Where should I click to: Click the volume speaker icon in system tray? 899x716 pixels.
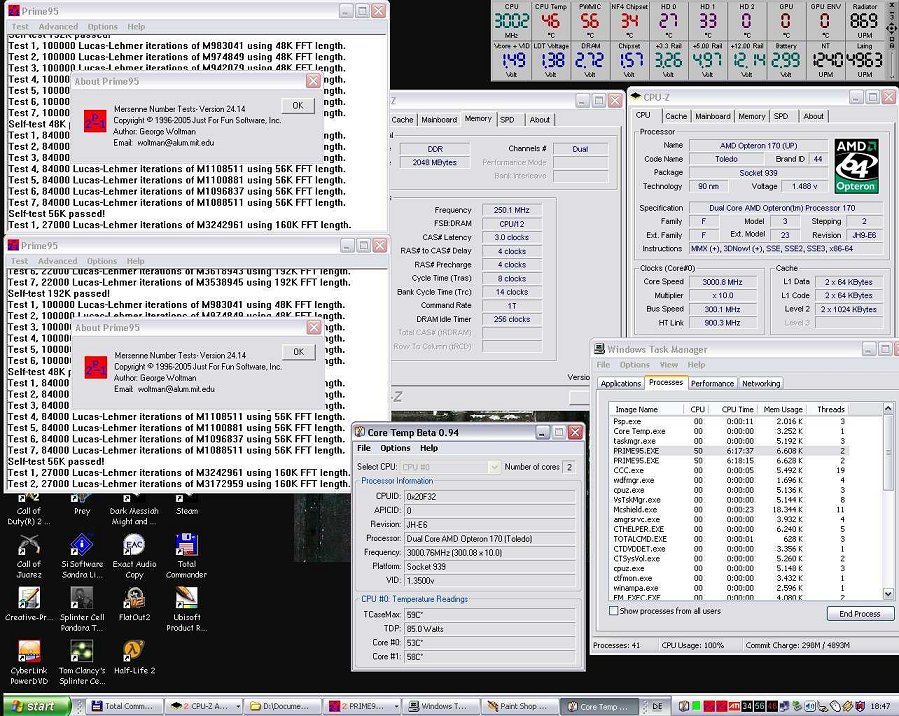pos(811,706)
